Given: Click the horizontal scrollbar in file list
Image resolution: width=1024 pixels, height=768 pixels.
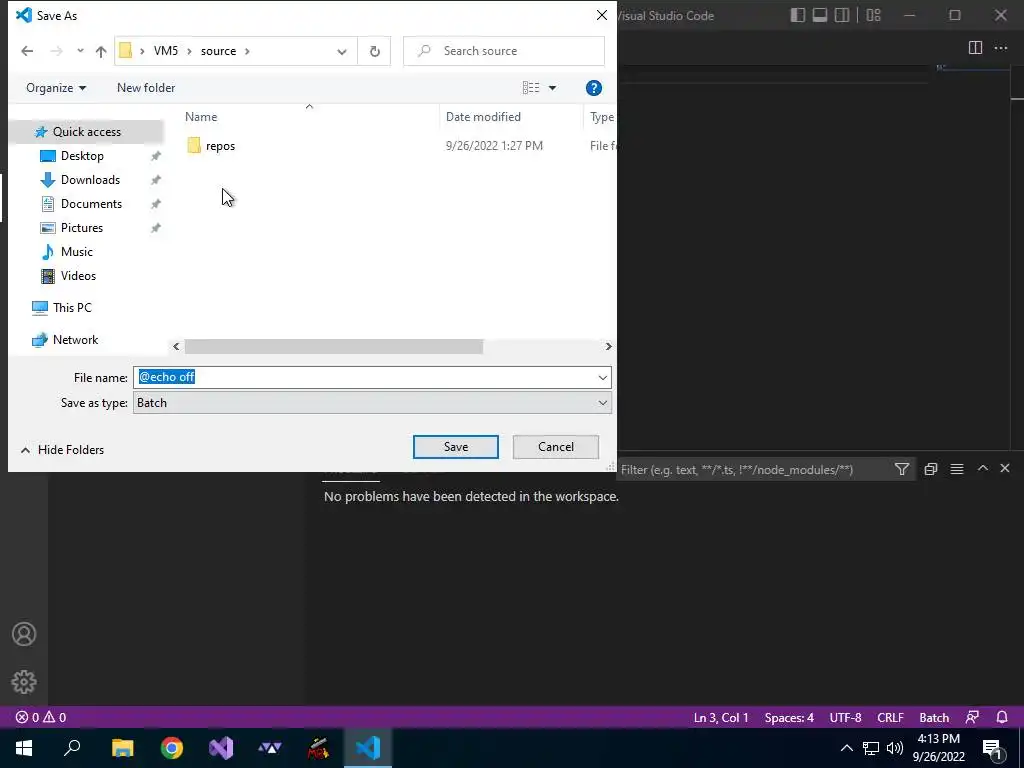Looking at the screenshot, I should [333, 346].
